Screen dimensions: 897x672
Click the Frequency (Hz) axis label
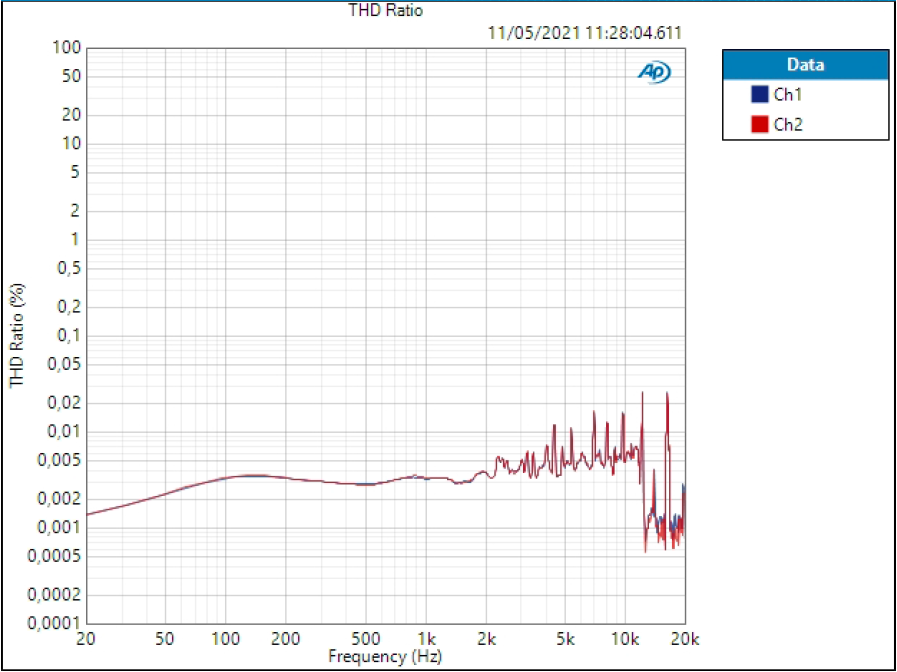coord(385,655)
